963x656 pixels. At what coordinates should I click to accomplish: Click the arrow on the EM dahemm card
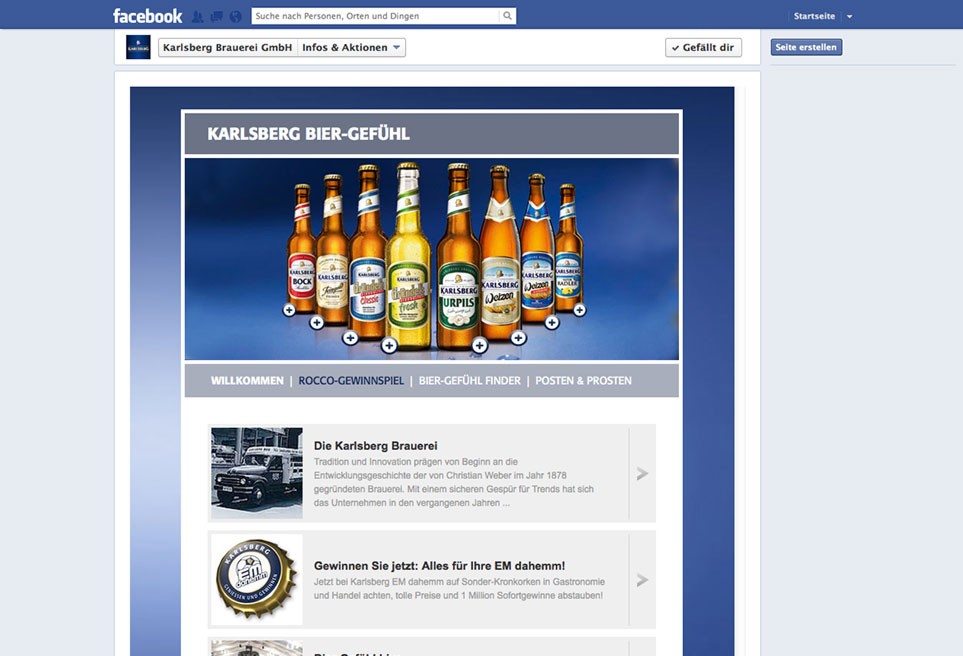(x=642, y=580)
